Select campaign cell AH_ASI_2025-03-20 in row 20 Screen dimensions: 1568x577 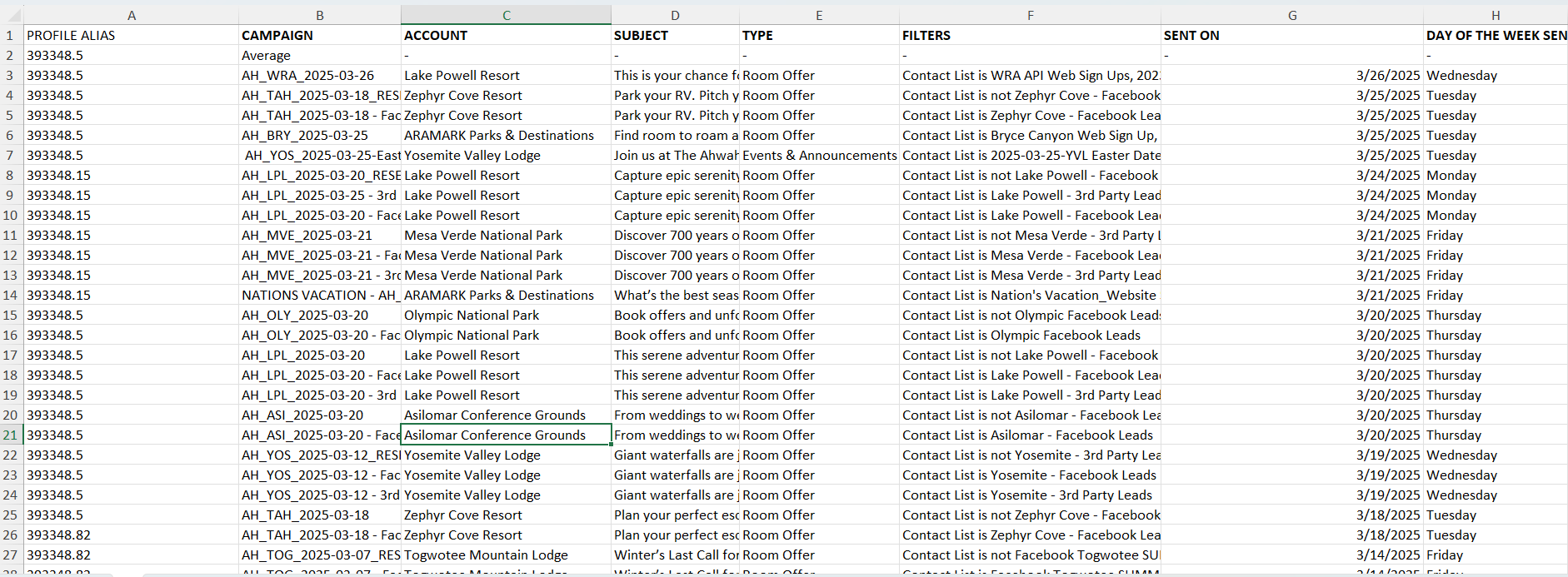coord(320,415)
